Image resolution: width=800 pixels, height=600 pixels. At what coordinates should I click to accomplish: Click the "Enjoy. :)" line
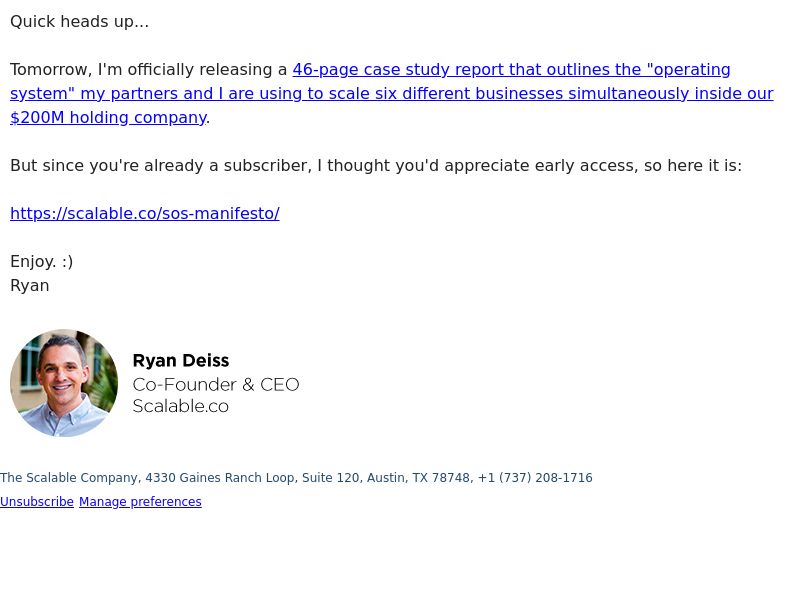pos(42,261)
